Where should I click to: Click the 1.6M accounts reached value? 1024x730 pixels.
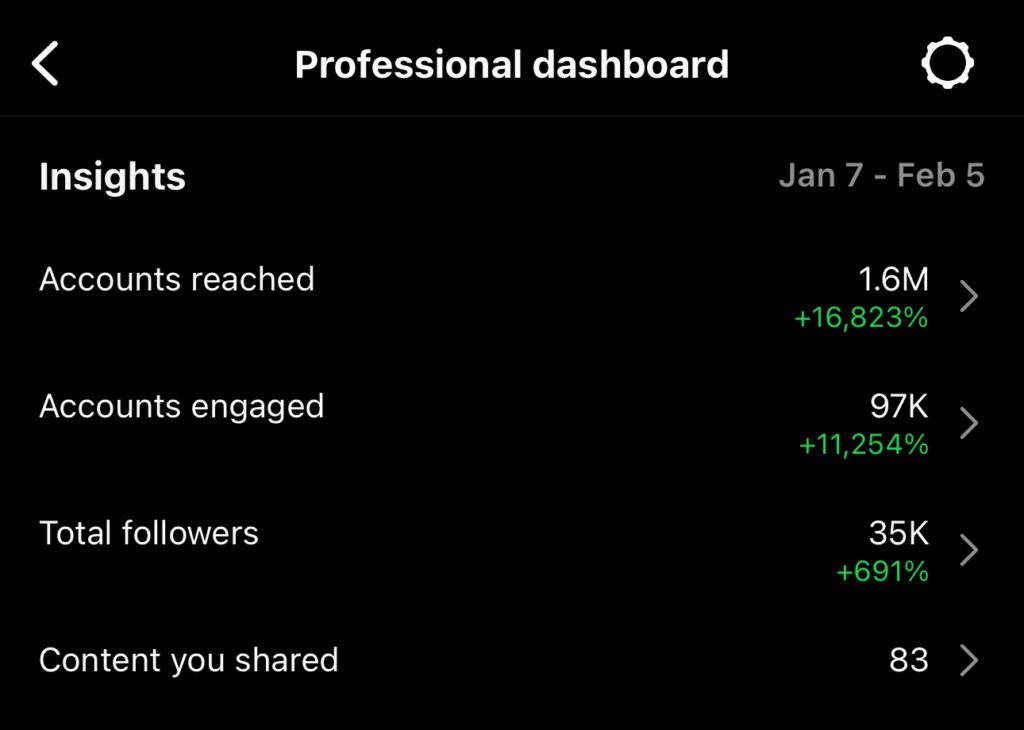[892, 280]
